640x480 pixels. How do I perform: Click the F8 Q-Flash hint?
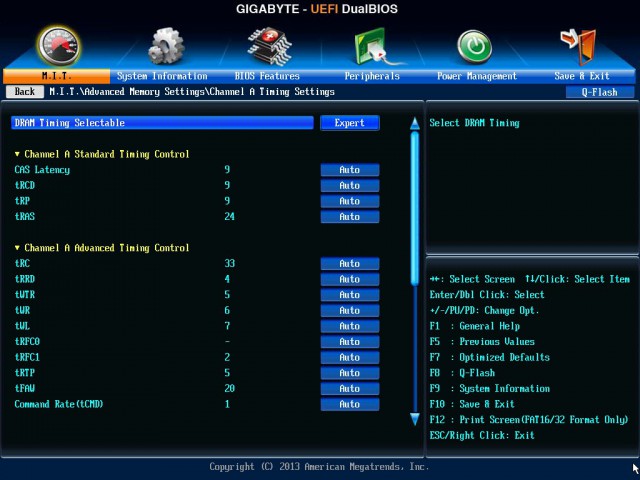click(x=462, y=373)
